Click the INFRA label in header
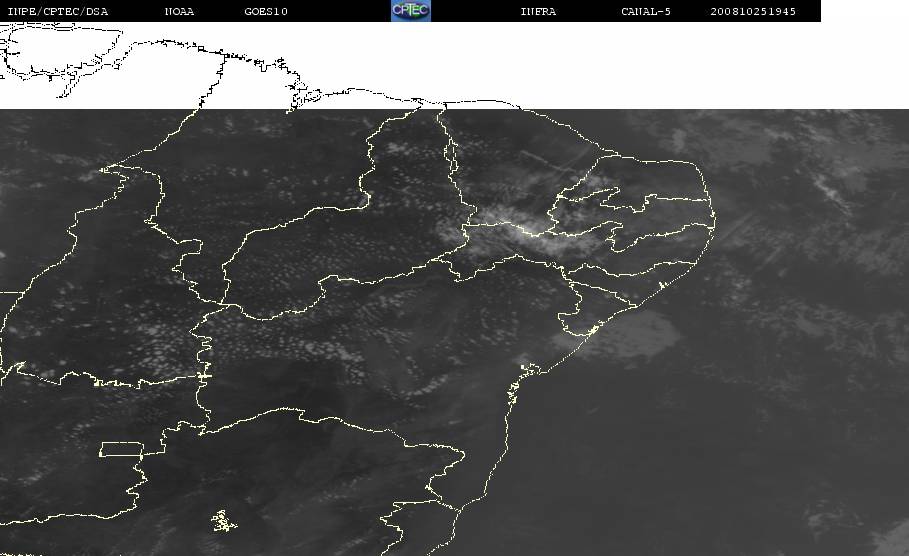Viewport: 909px width, 556px height. (x=538, y=11)
